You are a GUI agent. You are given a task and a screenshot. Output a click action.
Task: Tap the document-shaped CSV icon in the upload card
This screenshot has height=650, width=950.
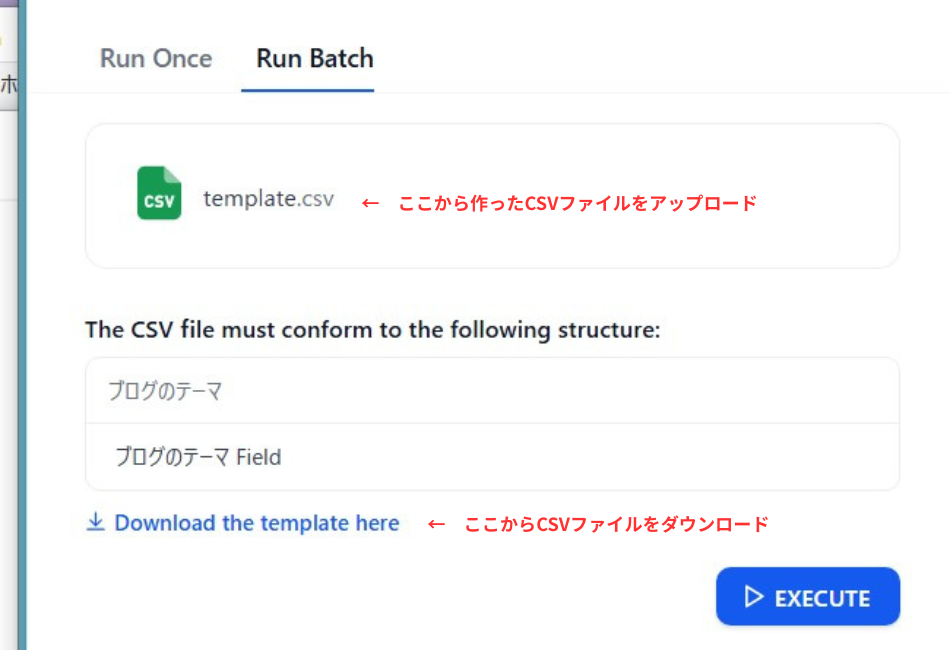[159, 194]
